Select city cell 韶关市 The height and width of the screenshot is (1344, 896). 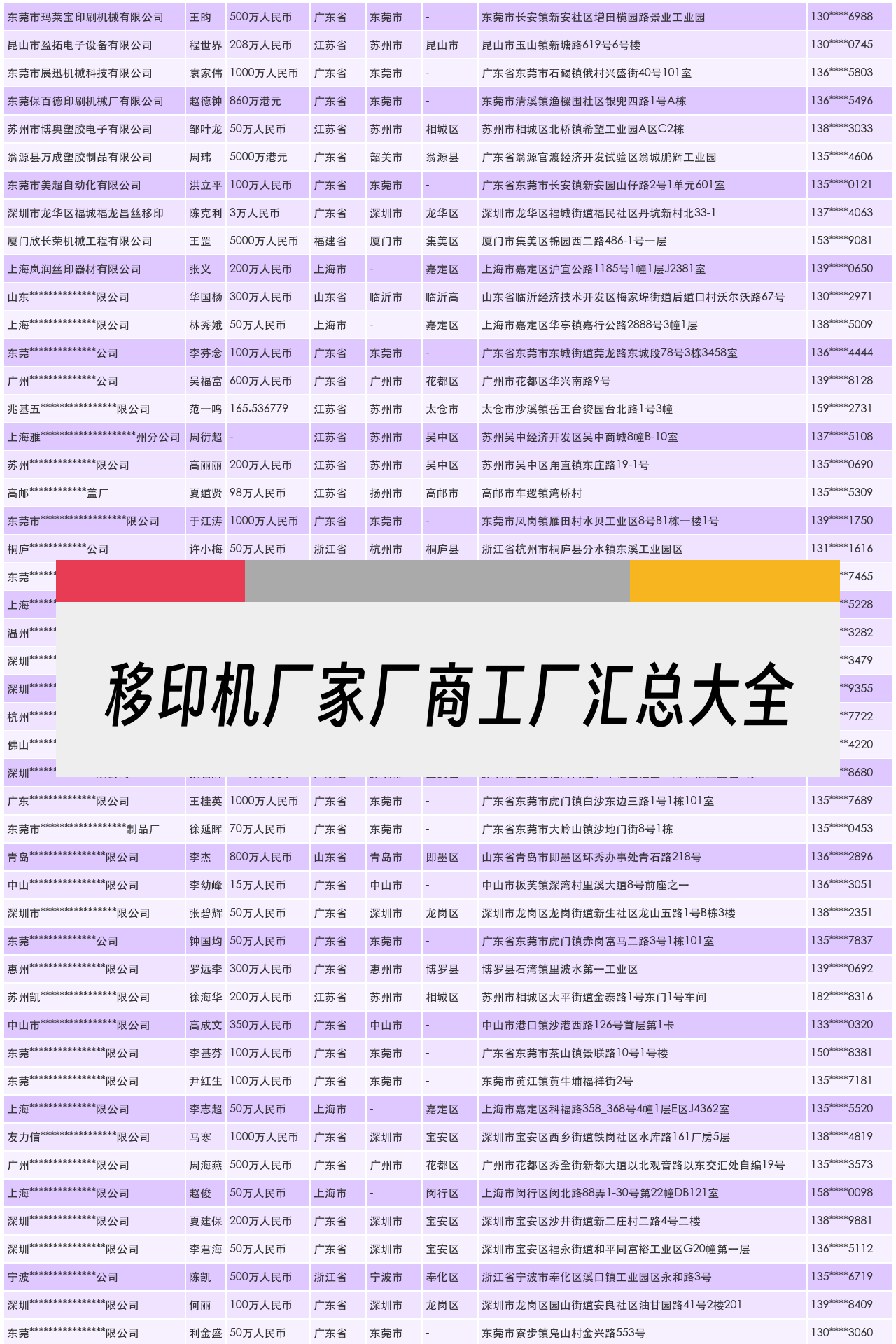click(386, 157)
